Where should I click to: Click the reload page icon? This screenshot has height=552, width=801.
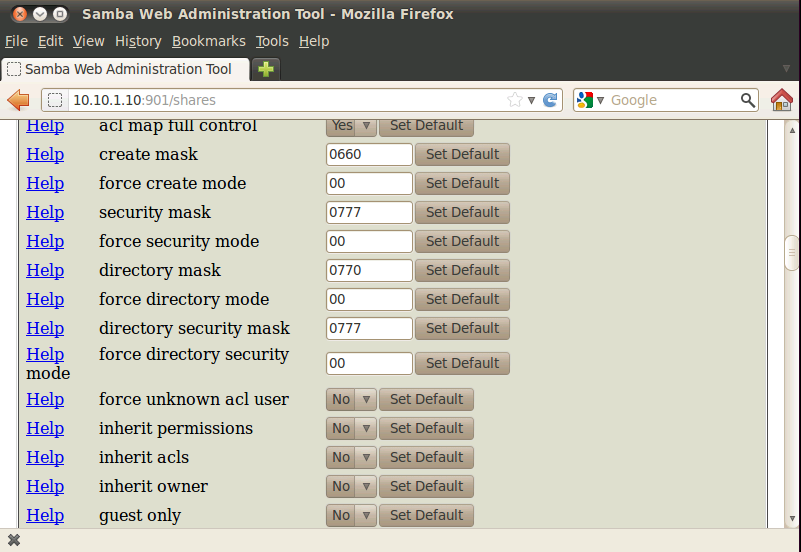click(550, 100)
